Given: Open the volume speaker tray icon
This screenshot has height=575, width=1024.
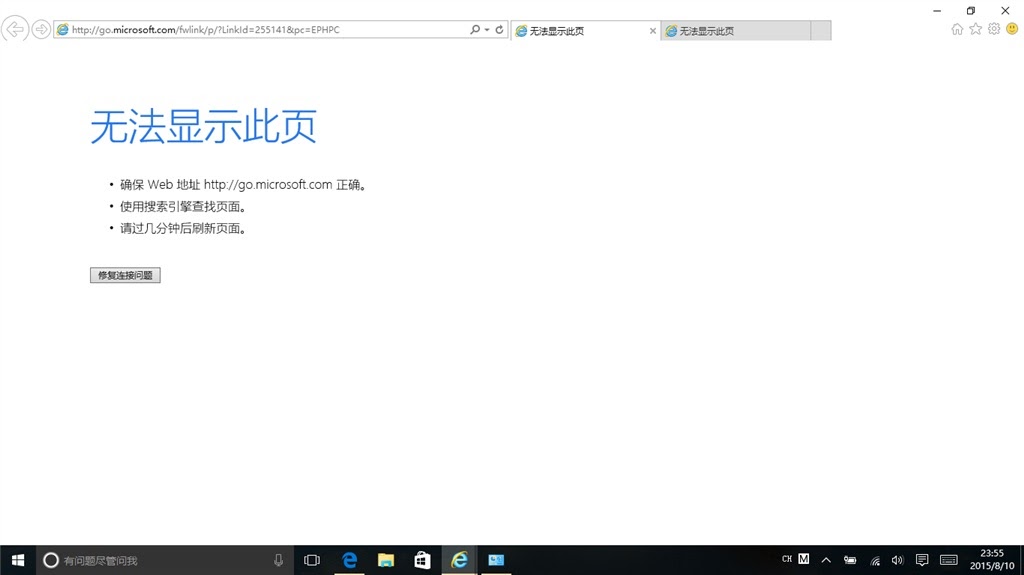Looking at the screenshot, I should point(898,560).
